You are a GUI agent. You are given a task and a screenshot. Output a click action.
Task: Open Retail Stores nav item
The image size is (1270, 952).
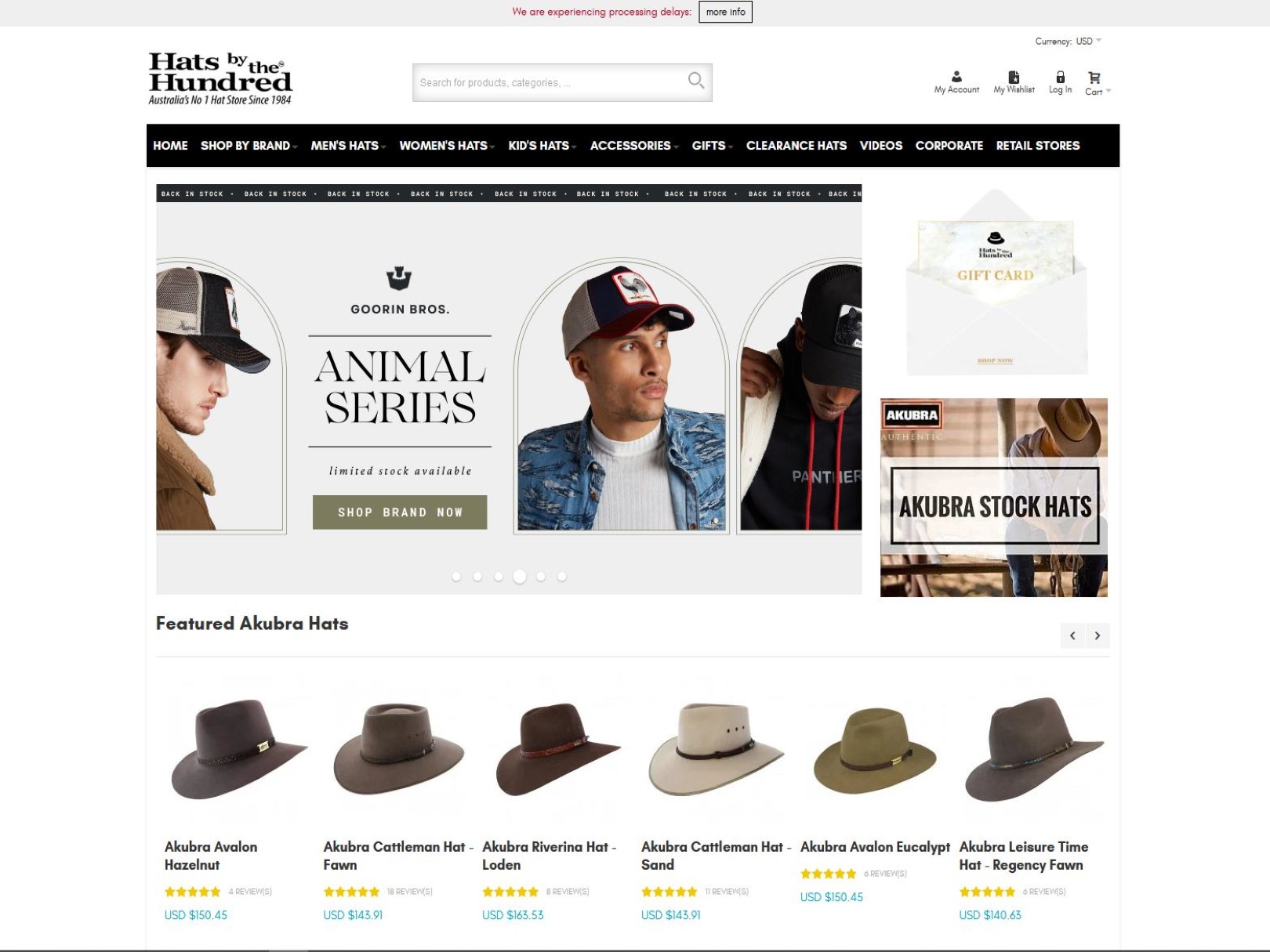1038,146
